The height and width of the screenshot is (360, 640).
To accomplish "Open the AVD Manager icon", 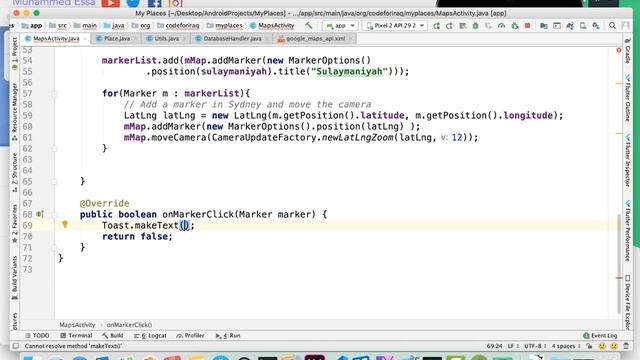I will click(583, 26).
